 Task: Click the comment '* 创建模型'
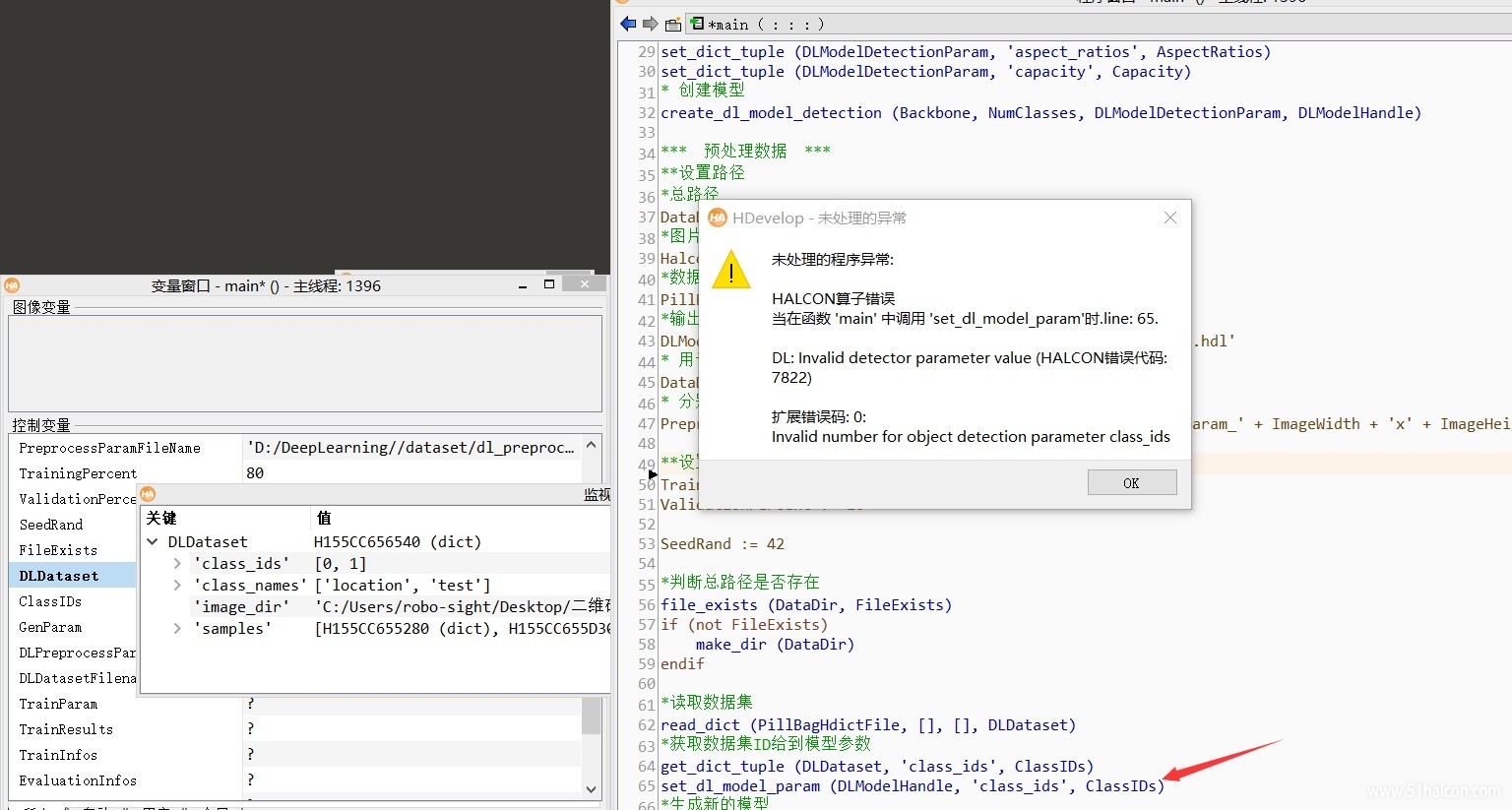coord(703,91)
